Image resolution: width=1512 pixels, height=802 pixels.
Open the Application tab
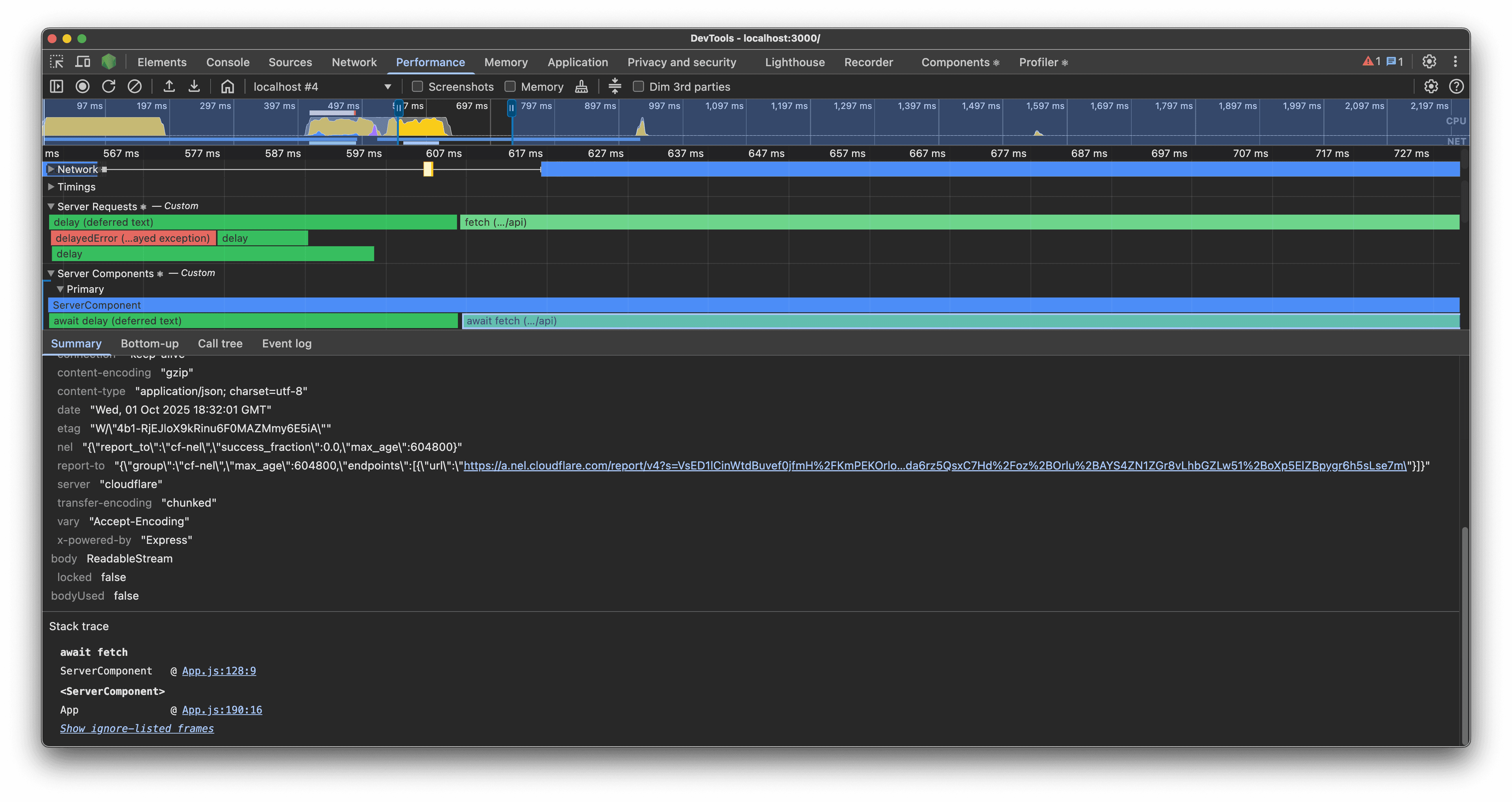coord(577,62)
